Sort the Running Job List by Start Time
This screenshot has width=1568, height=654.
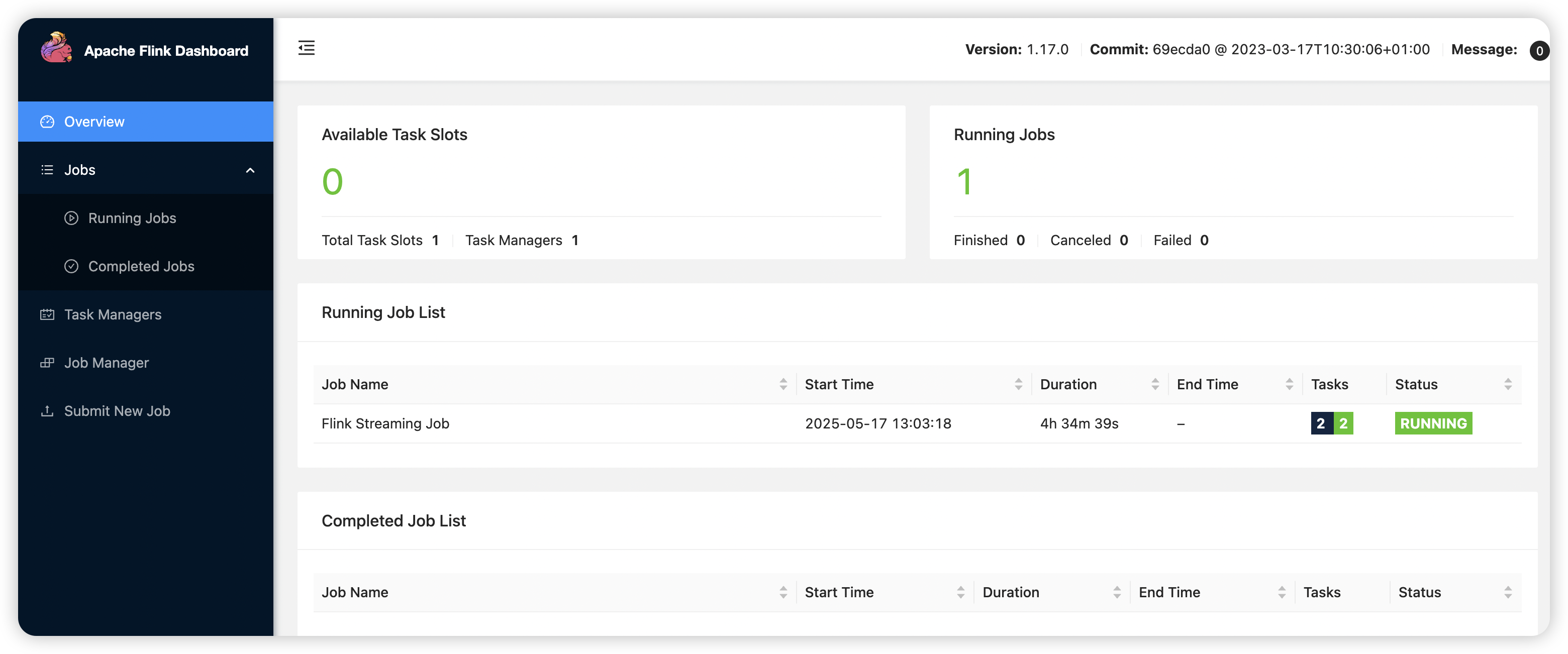click(1019, 384)
